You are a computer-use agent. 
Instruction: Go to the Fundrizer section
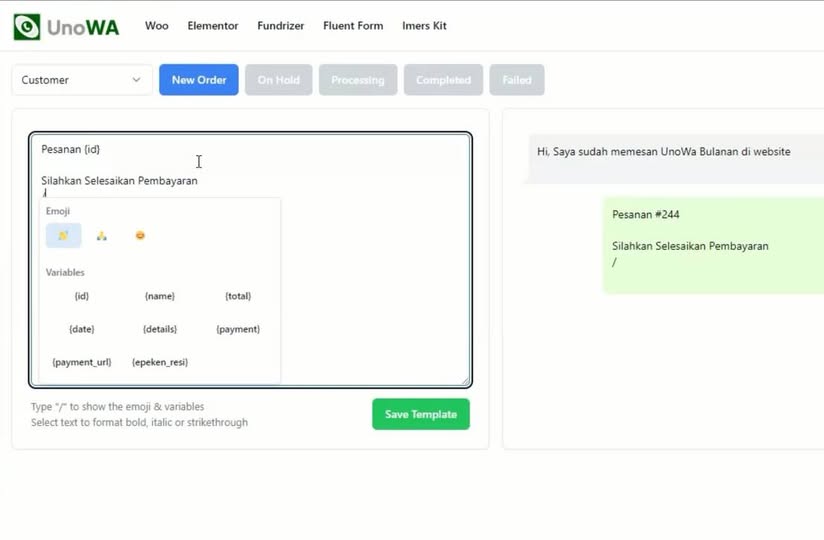(281, 26)
